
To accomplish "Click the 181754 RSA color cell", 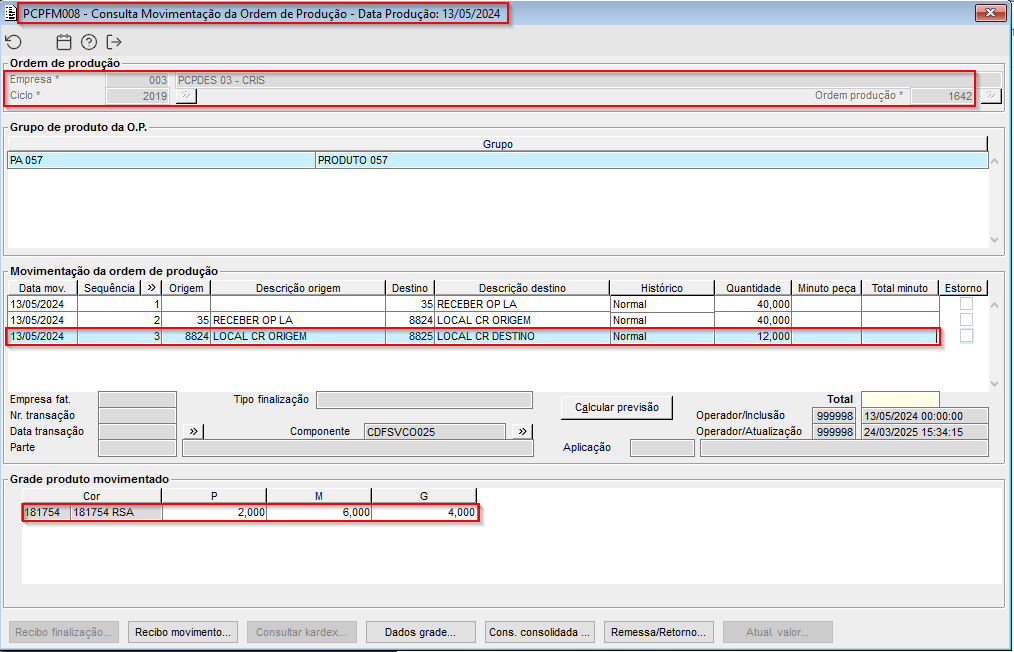I will [116, 512].
